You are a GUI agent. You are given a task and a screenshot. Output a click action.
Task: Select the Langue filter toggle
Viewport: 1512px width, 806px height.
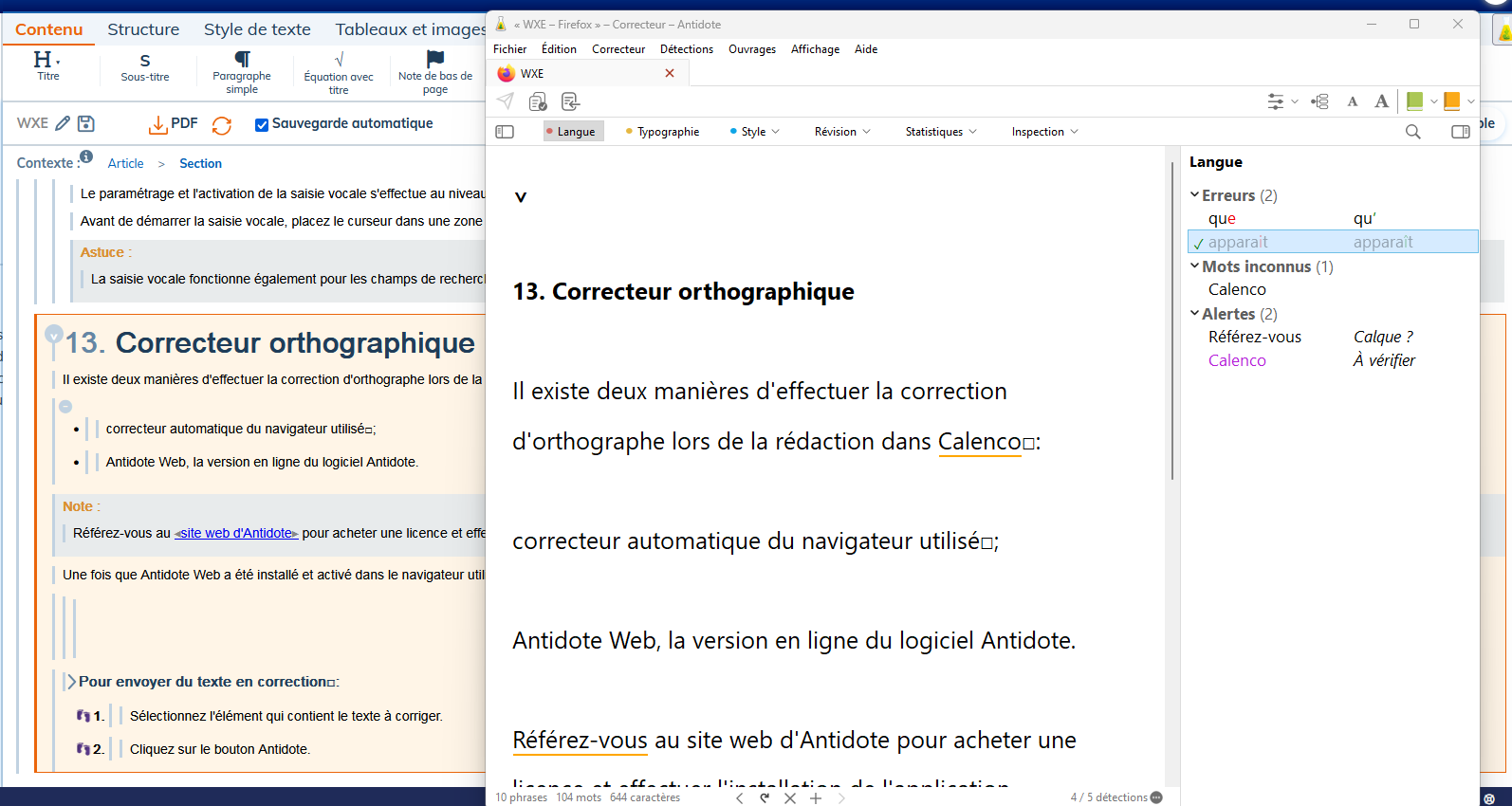[x=571, y=132]
